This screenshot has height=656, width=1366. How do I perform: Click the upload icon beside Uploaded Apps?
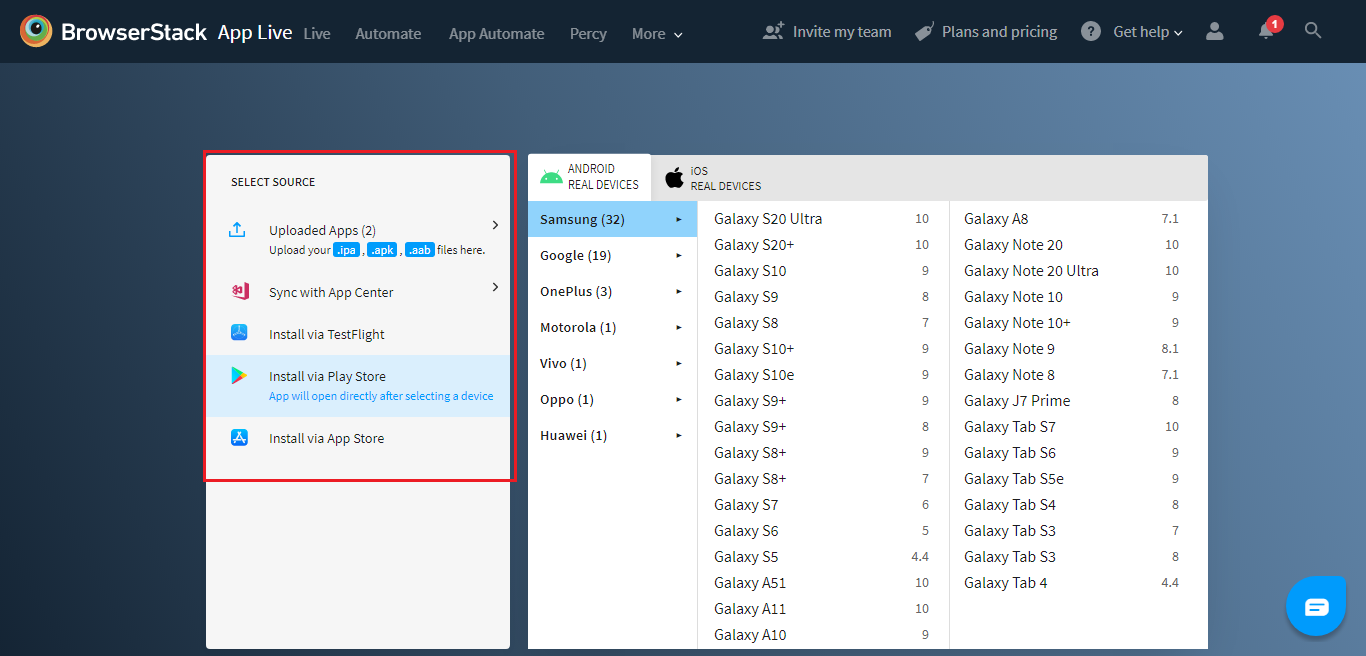(237, 230)
